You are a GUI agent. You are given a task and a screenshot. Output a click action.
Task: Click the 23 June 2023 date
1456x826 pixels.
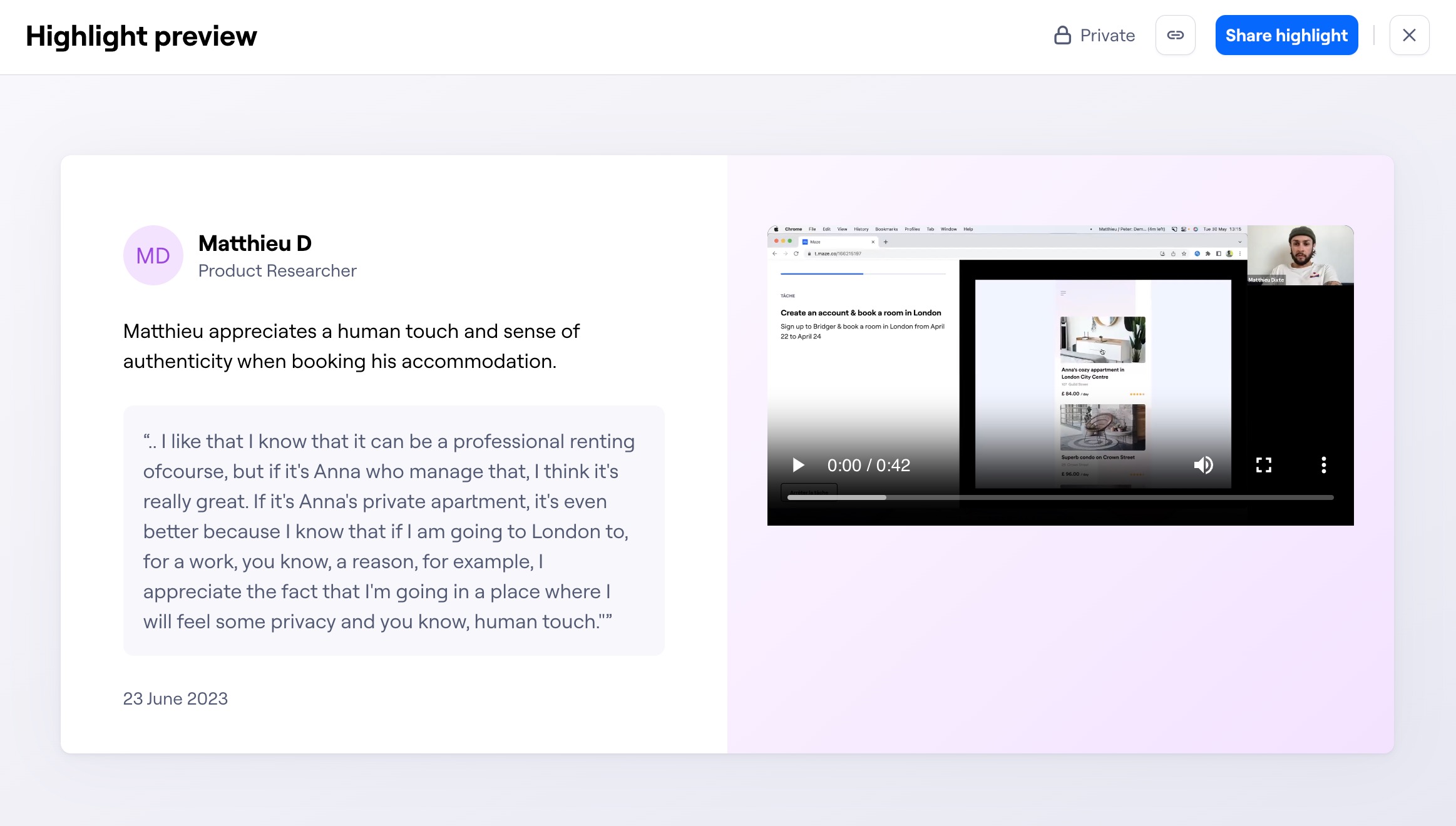pos(175,698)
